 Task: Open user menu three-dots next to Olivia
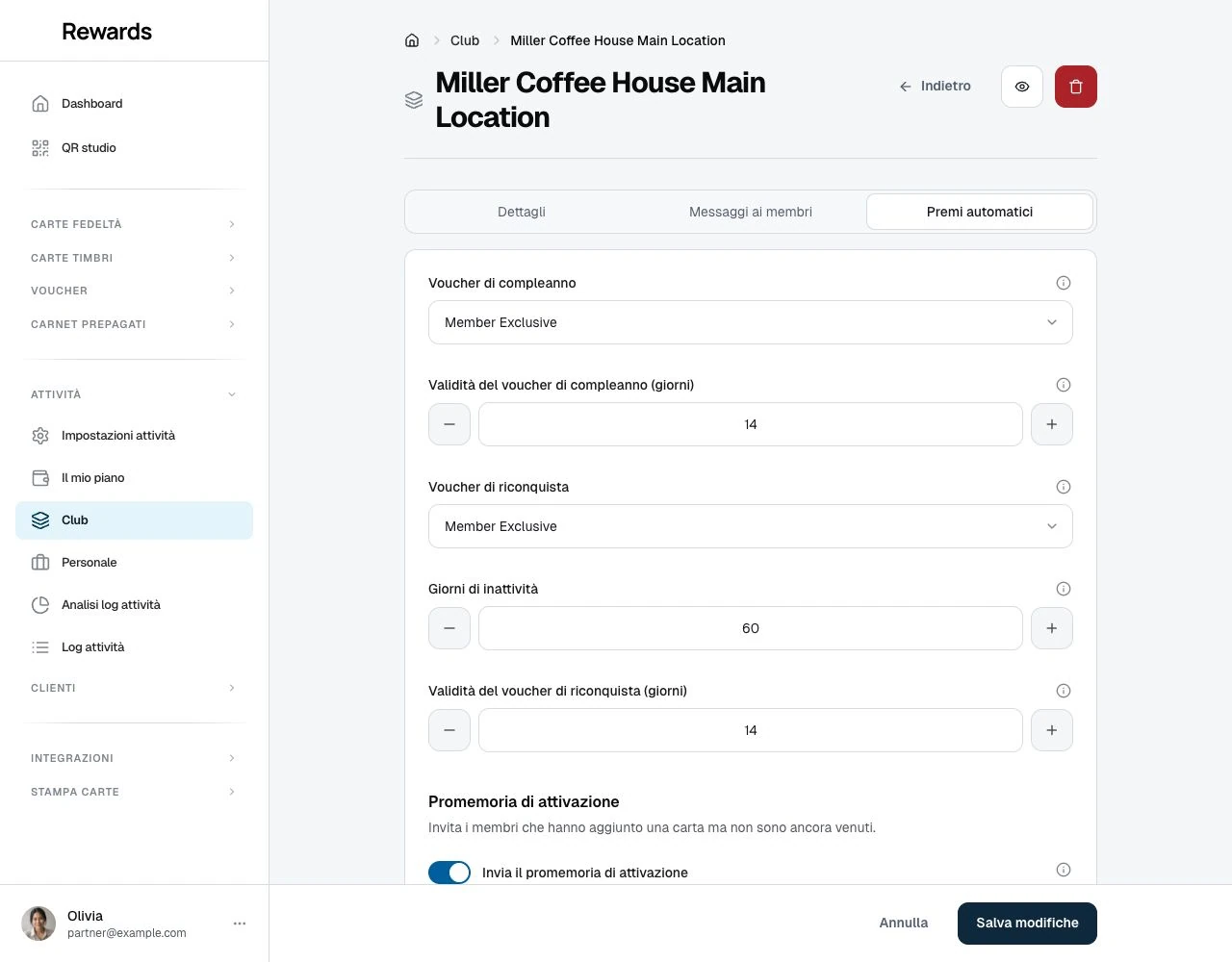[240, 924]
